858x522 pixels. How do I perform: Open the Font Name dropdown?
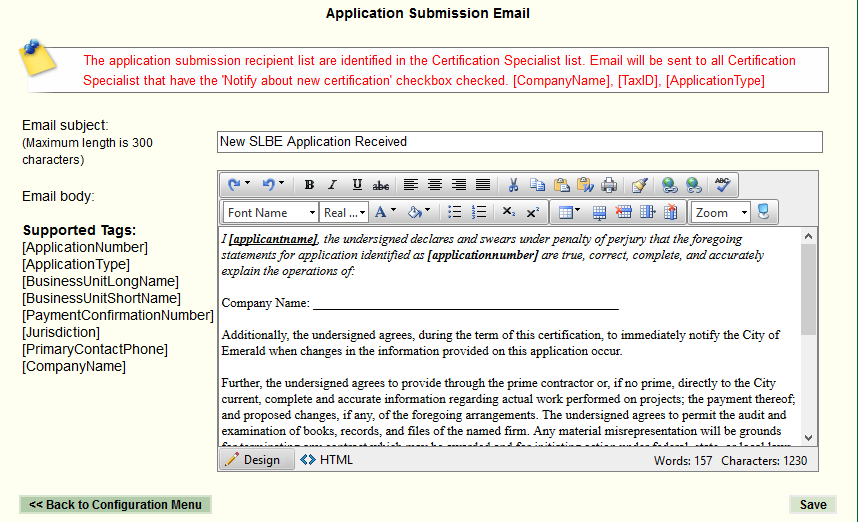tap(270, 212)
